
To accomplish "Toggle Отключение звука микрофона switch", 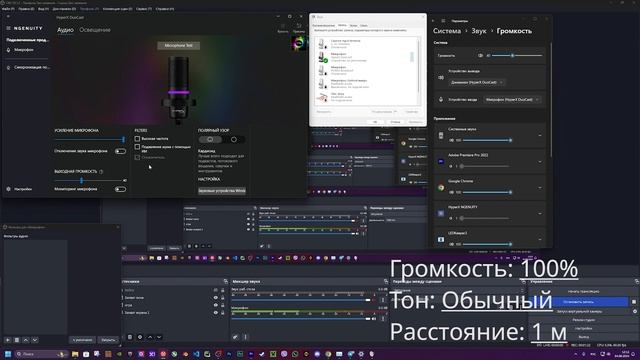I will 120,151.
